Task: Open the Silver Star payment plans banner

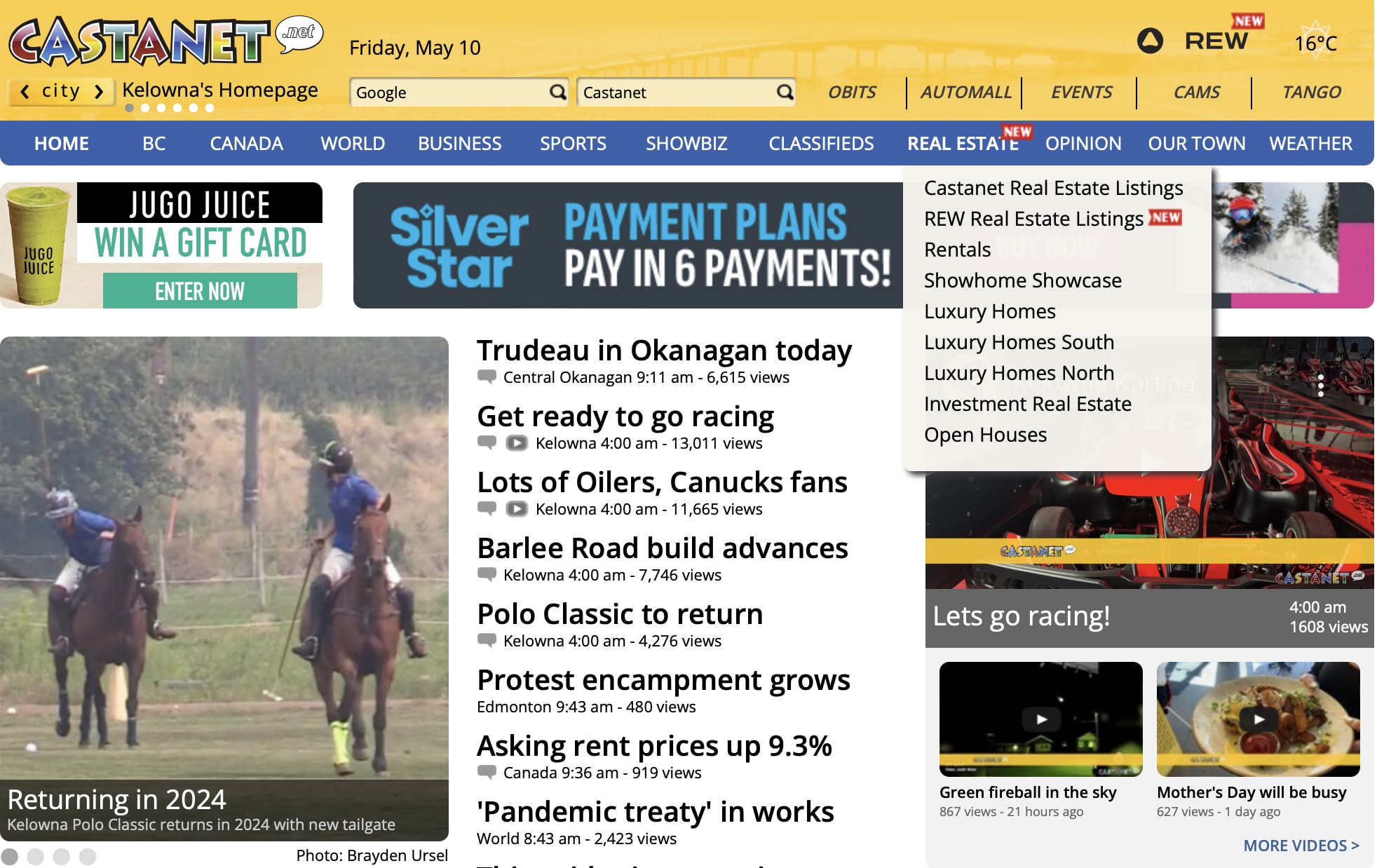Action: (628, 245)
